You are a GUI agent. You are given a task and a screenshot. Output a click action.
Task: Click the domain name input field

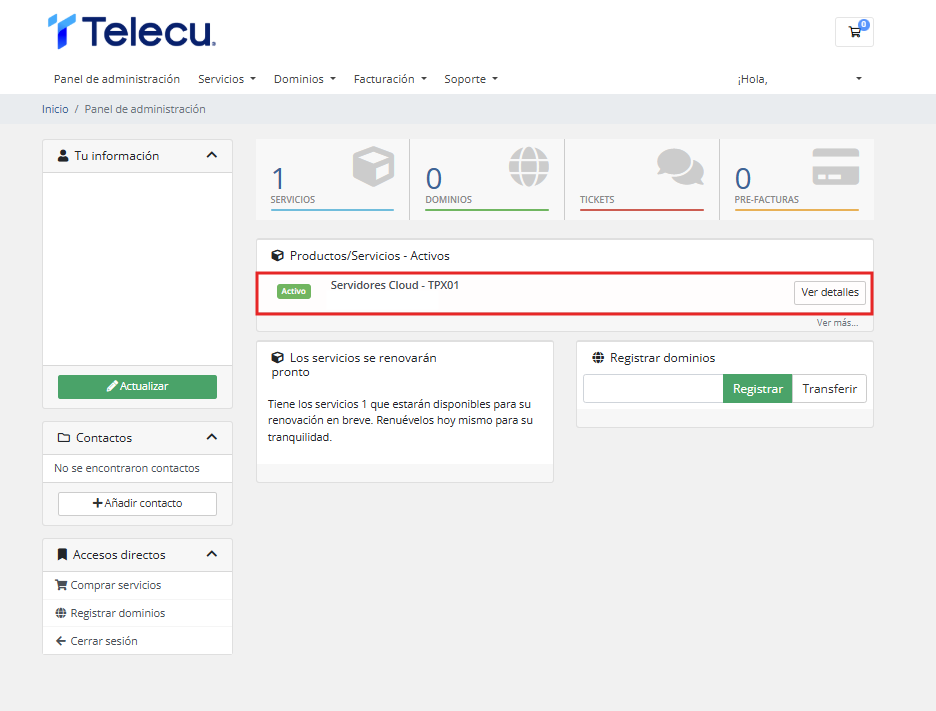pos(653,389)
